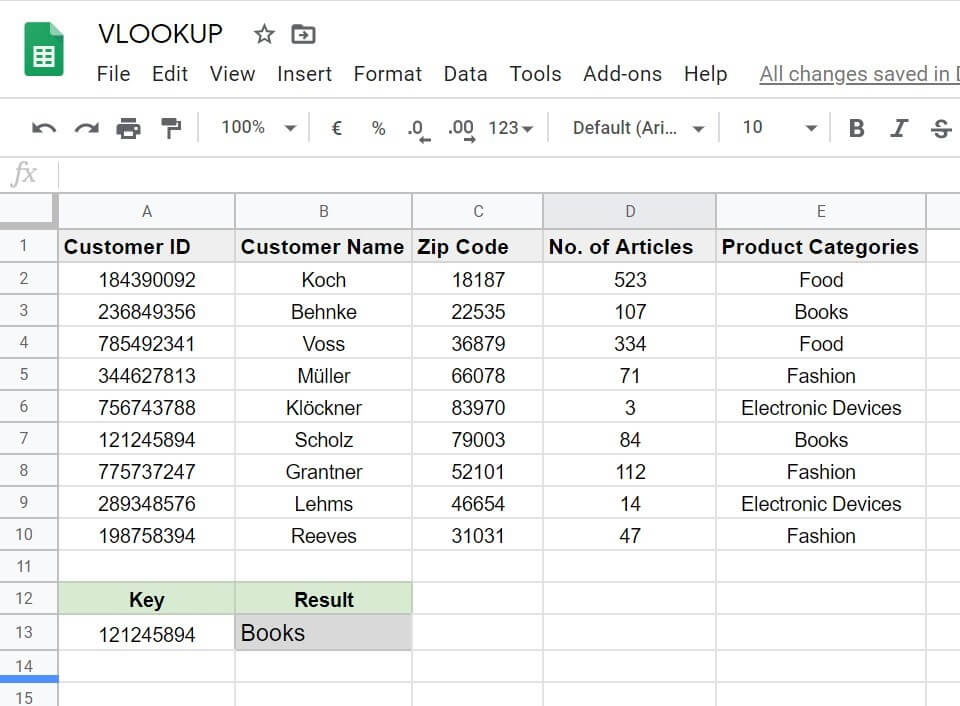The height and width of the screenshot is (706, 960).
Task: Select the key value 121245894 in row 13
Action: (x=147, y=633)
